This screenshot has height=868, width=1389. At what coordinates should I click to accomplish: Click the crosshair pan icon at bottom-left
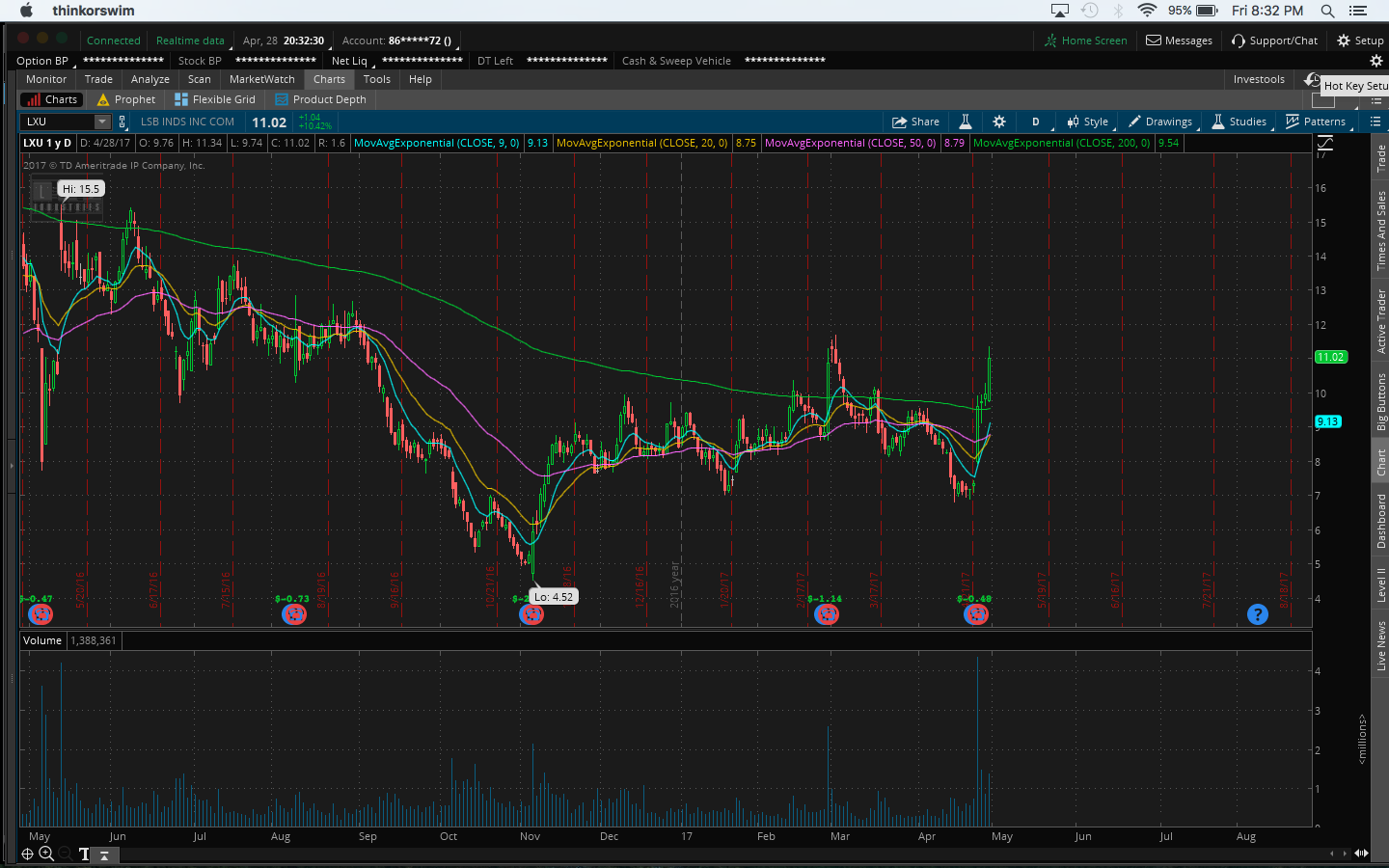27,854
